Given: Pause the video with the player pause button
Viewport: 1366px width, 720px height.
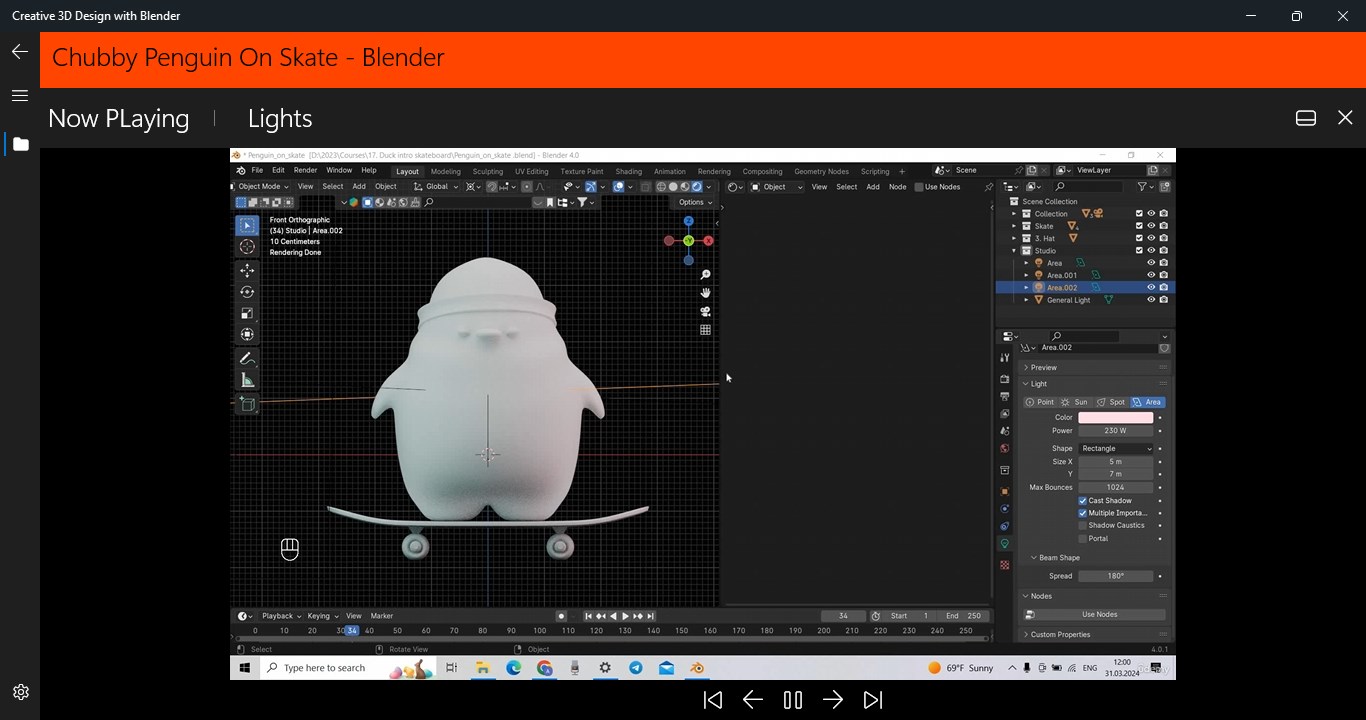Looking at the screenshot, I should pyautogui.click(x=792, y=699).
